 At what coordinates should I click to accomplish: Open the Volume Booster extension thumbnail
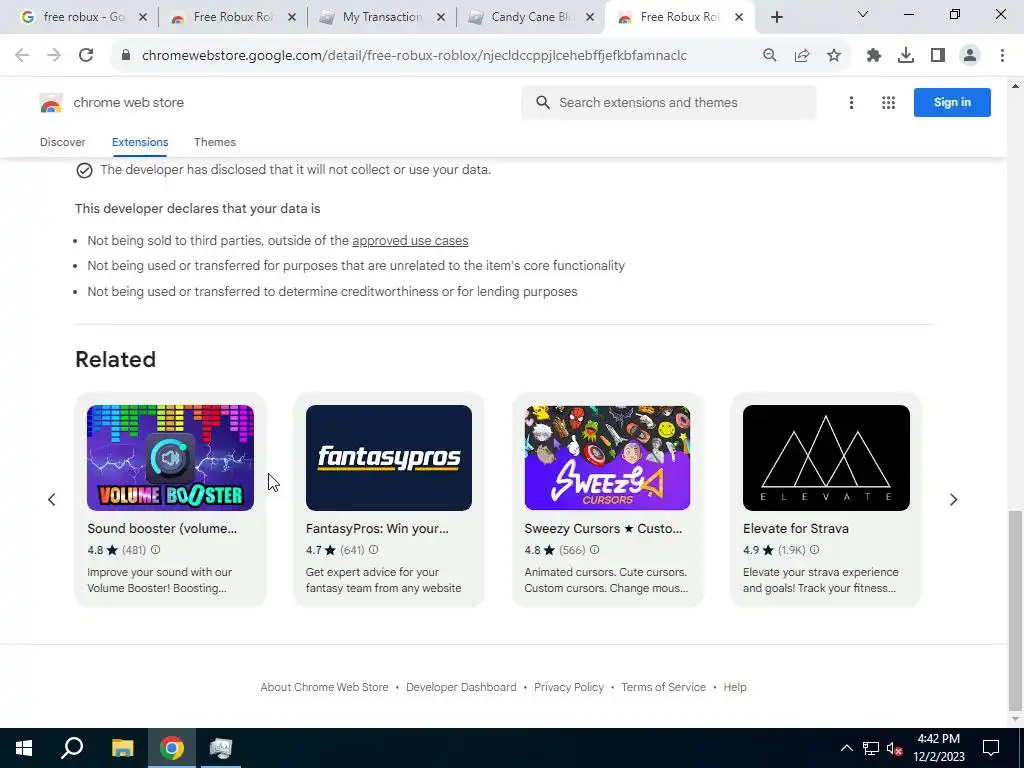click(170, 458)
